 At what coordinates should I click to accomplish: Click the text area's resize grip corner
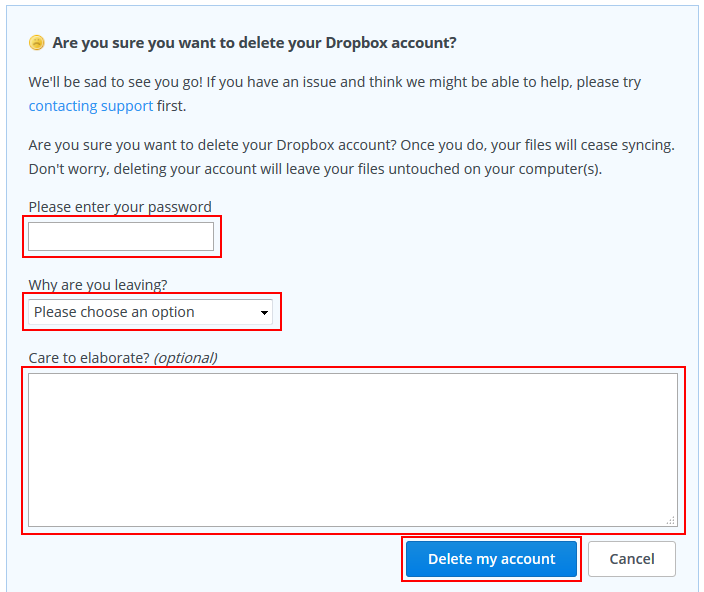[x=671, y=520]
